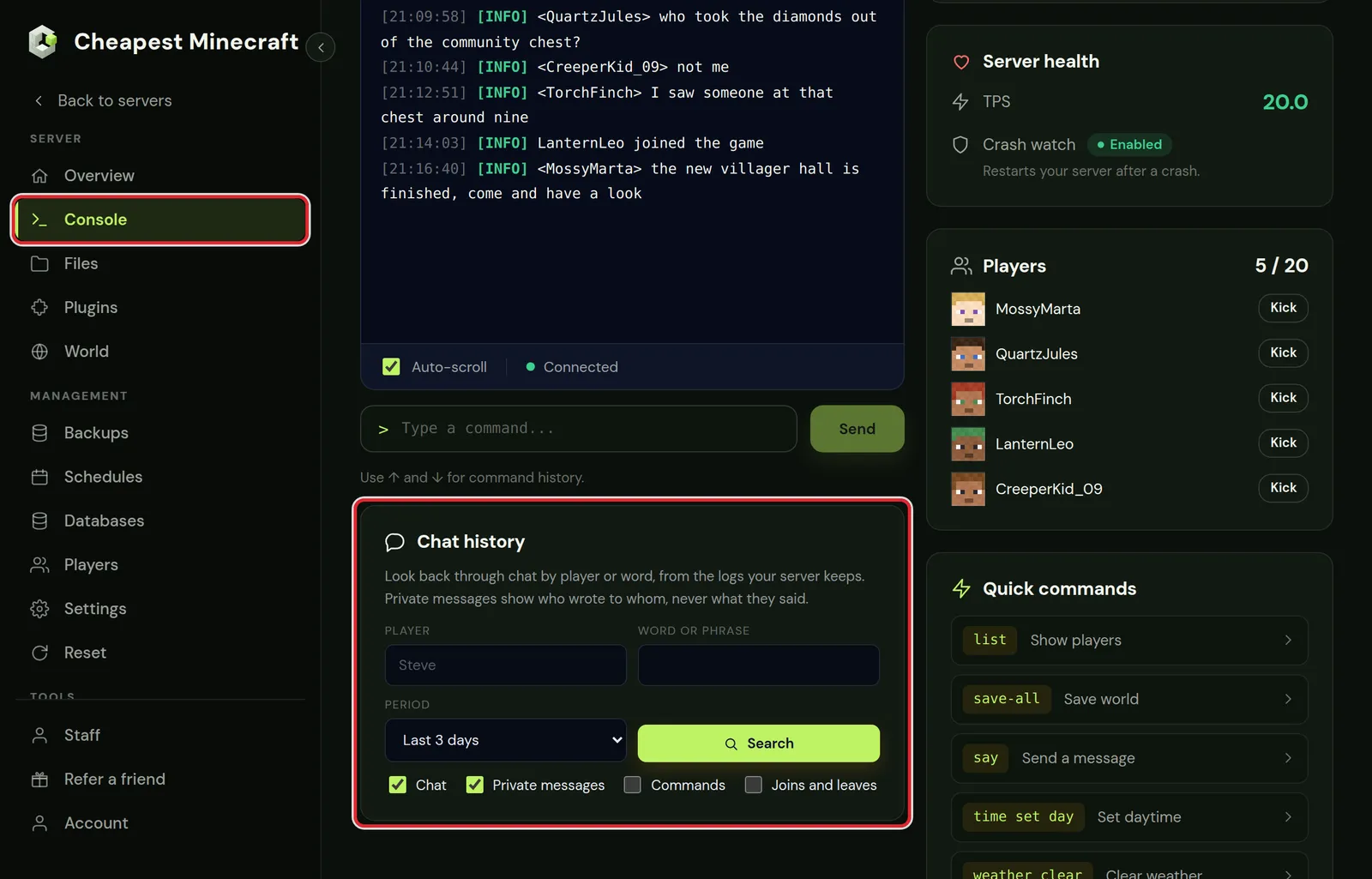The width and height of the screenshot is (1372, 879).
Task: Kick player LanternLeo
Action: [x=1283, y=443]
